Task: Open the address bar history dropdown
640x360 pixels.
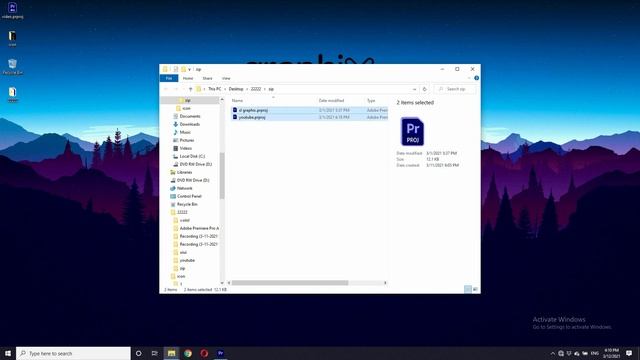Action: (414, 89)
